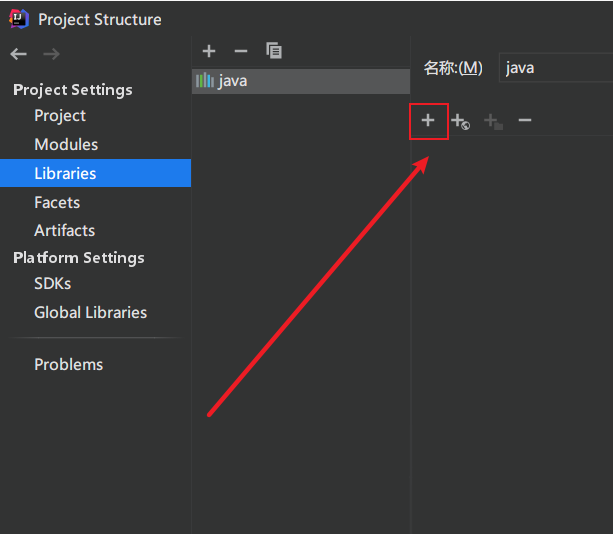Image resolution: width=613 pixels, height=534 pixels.
Task: Open the Facets settings page
Action: click(57, 202)
